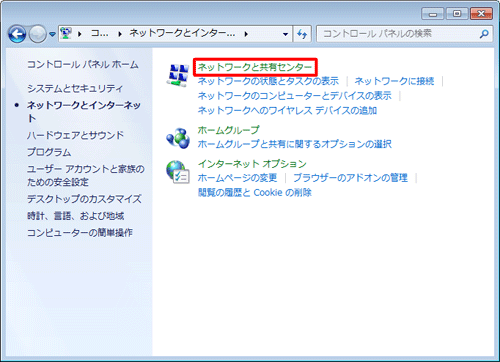Open インターネット オプション heading link
This screenshot has height=362, width=500.
point(252,164)
